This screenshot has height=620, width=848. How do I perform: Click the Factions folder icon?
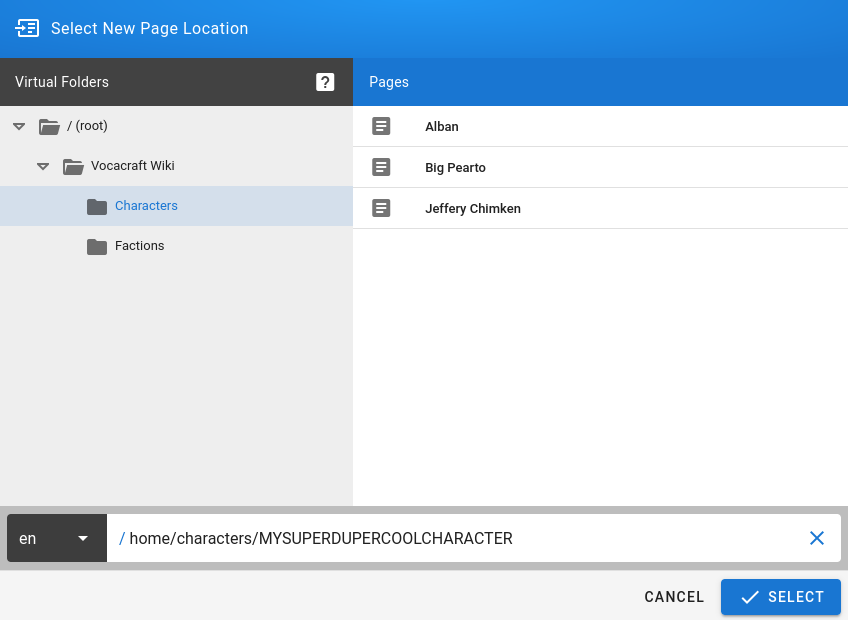(97, 246)
